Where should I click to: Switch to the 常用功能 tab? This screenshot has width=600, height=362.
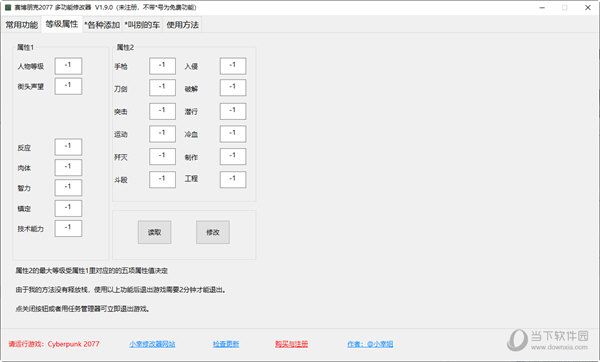[21, 25]
